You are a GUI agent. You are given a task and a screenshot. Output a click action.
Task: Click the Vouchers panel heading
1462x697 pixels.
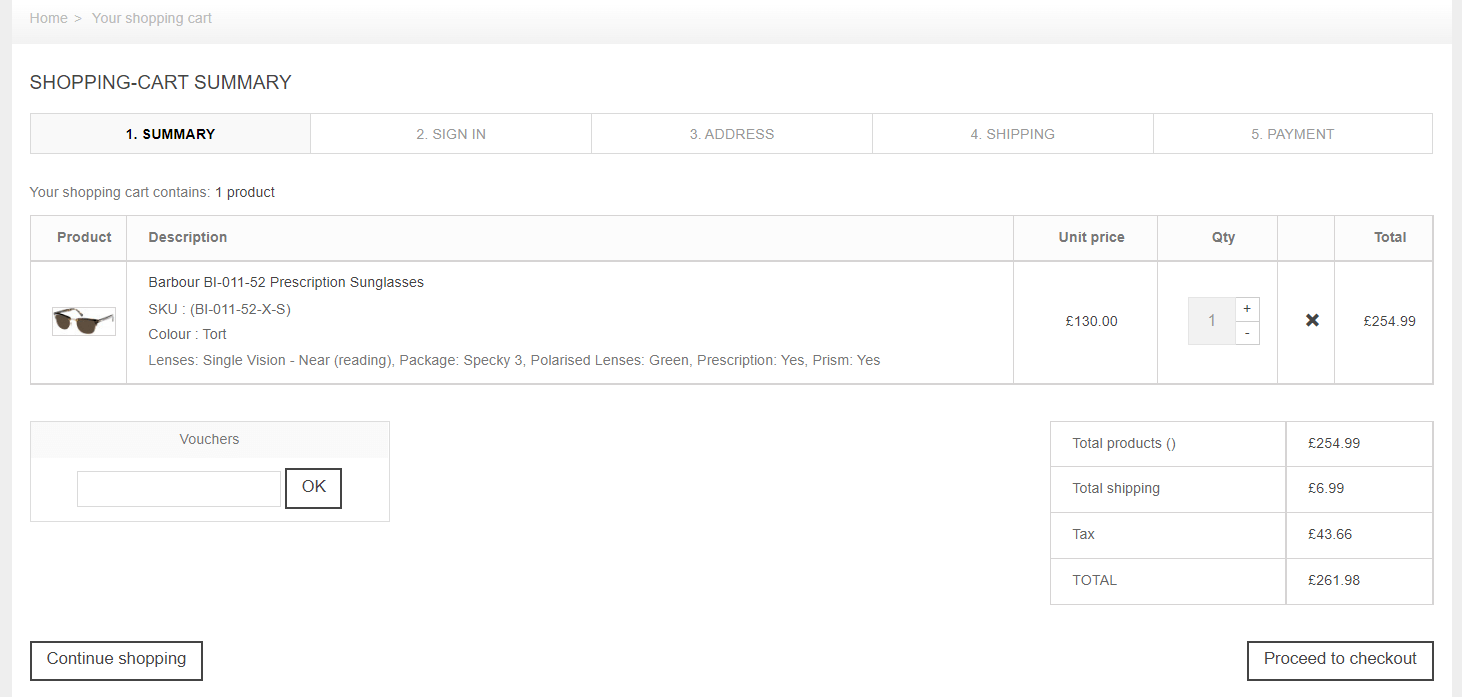coord(209,439)
